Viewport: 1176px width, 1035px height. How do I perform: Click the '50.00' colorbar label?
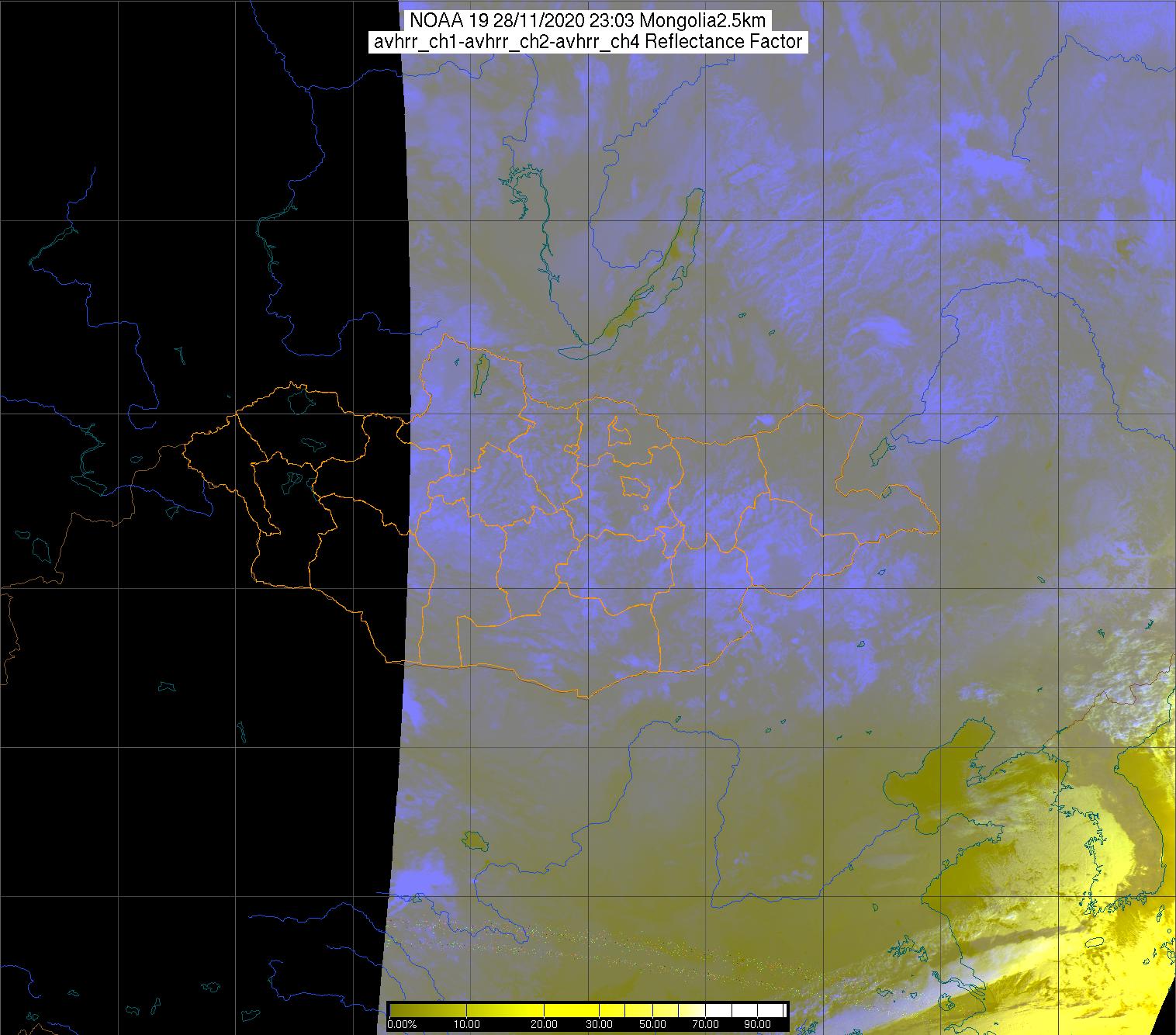[652, 1024]
